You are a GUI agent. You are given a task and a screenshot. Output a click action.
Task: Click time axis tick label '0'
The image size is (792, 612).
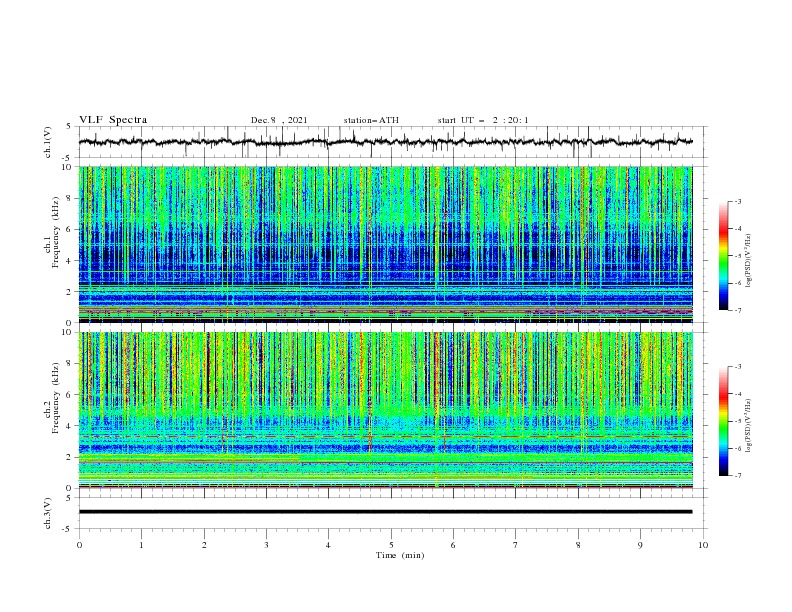coord(79,545)
